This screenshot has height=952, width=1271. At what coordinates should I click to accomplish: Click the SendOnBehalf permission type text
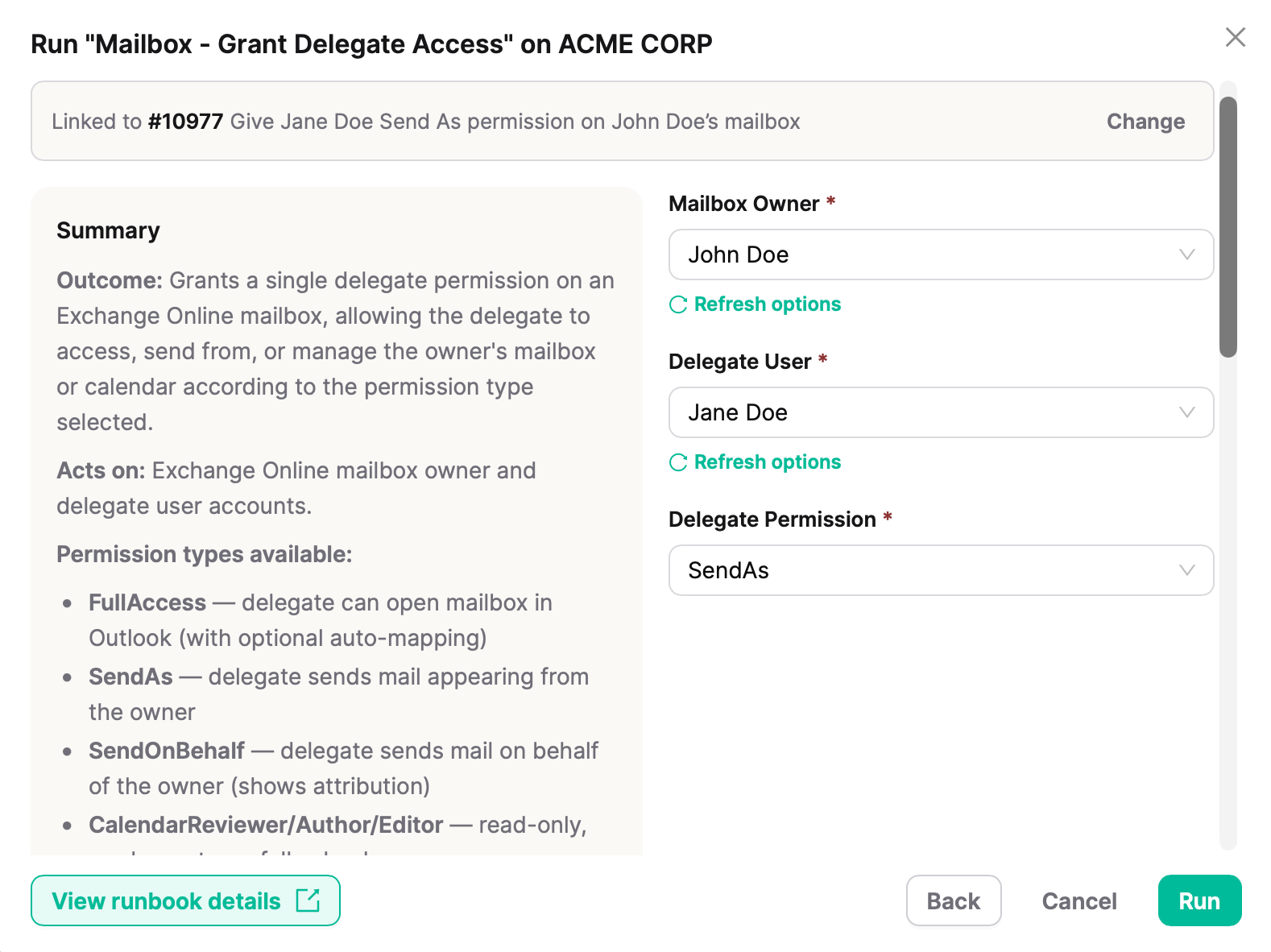coord(167,751)
